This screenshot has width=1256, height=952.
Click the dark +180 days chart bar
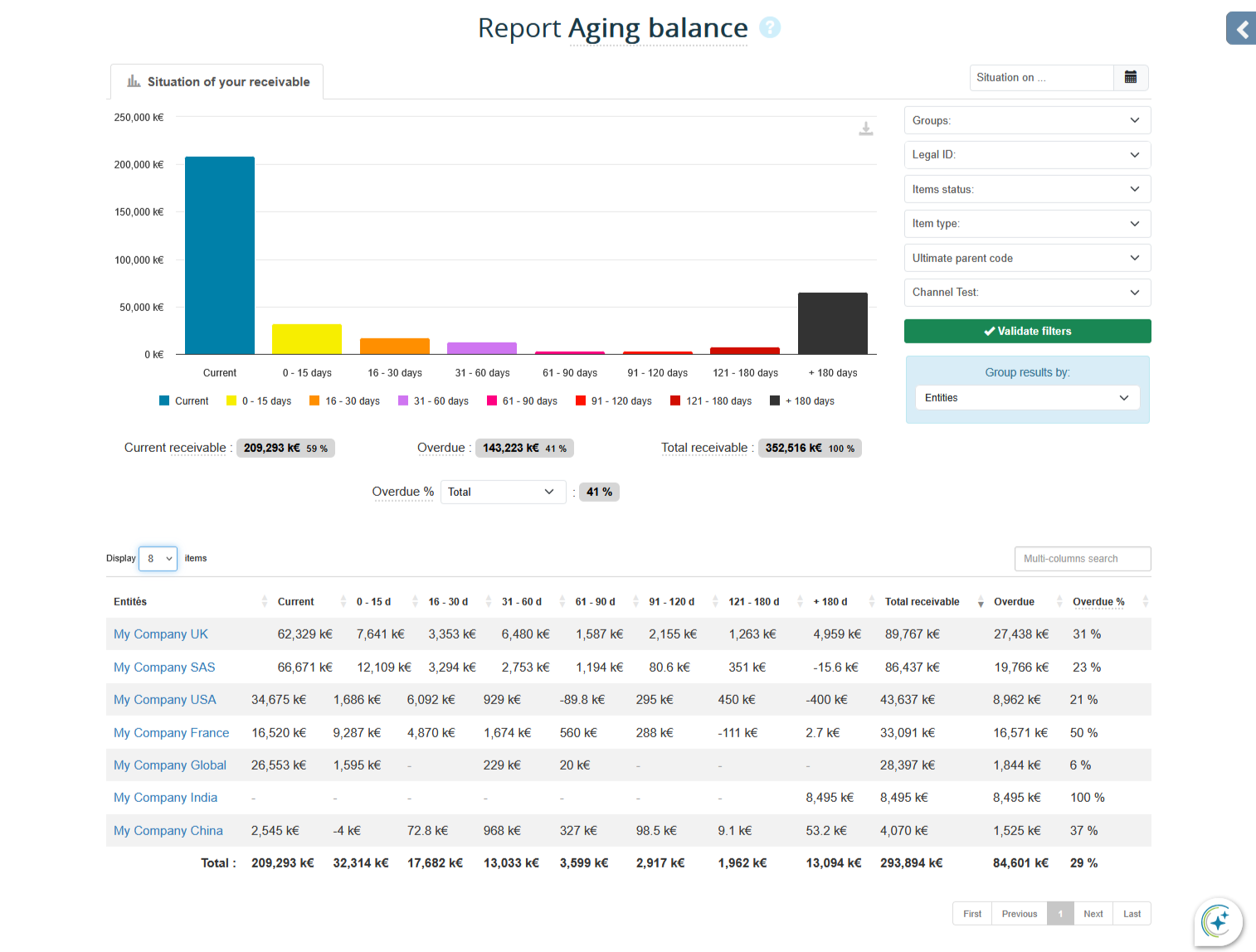[x=832, y=323]
